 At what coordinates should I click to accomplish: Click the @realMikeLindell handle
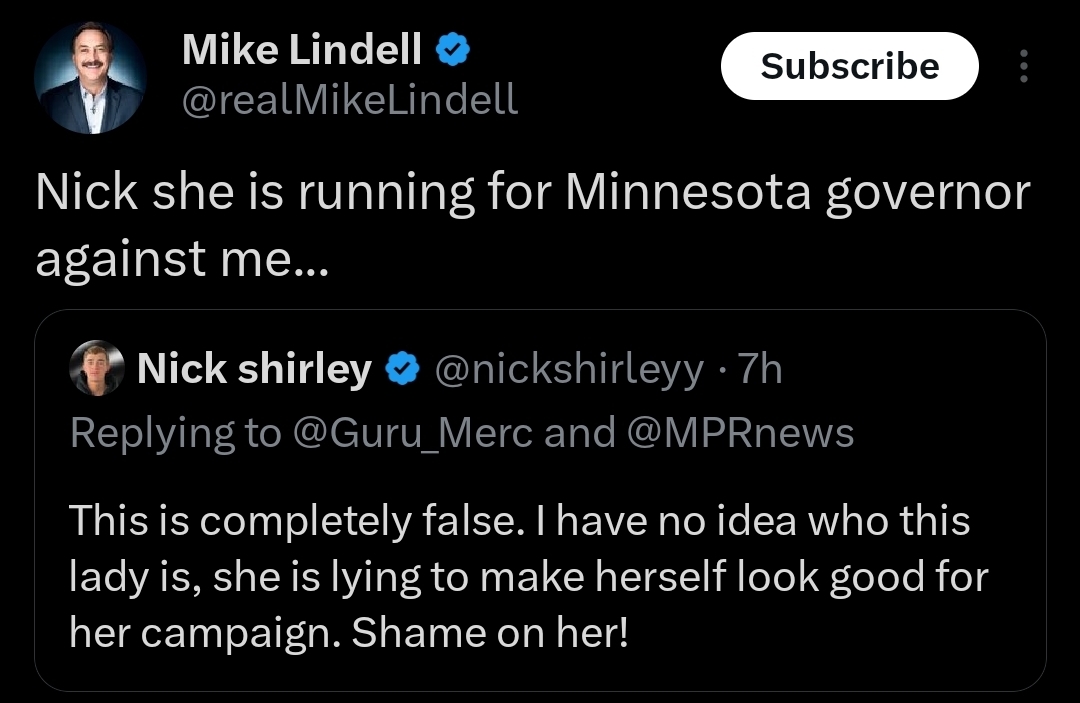(349, 99)
